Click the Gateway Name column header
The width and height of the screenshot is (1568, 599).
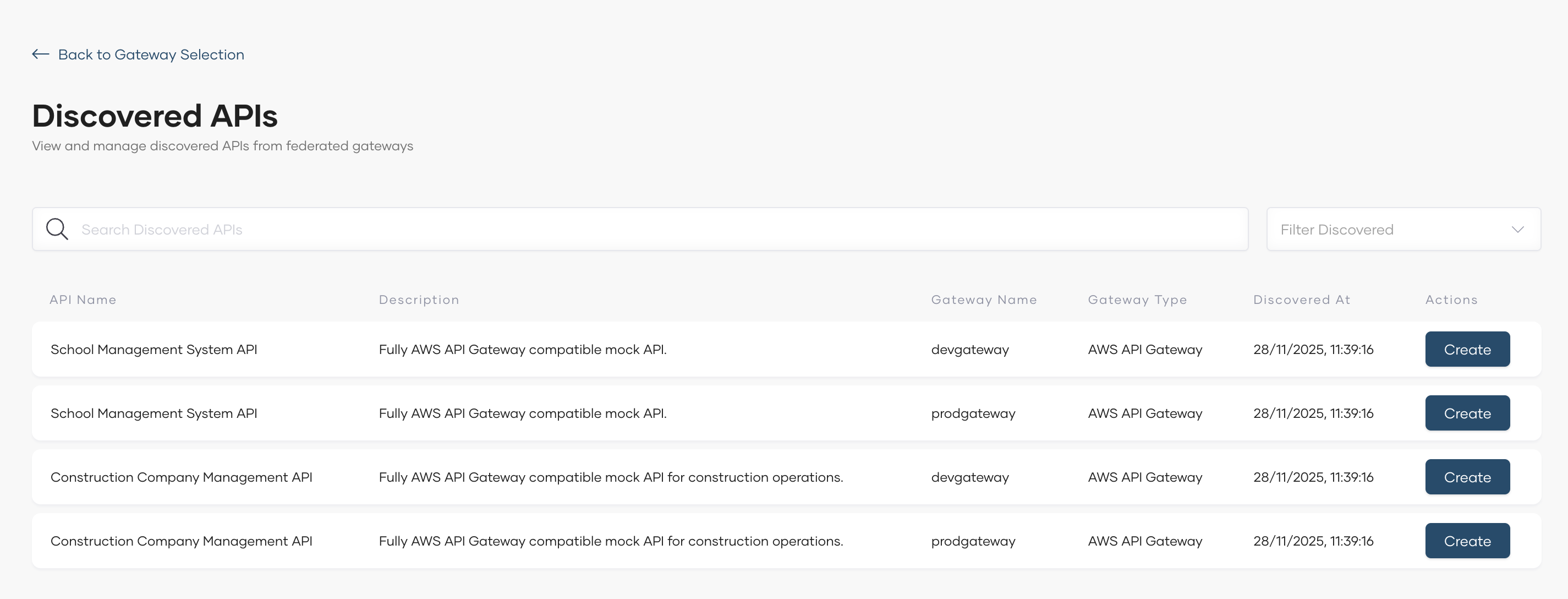click(984, 299)
